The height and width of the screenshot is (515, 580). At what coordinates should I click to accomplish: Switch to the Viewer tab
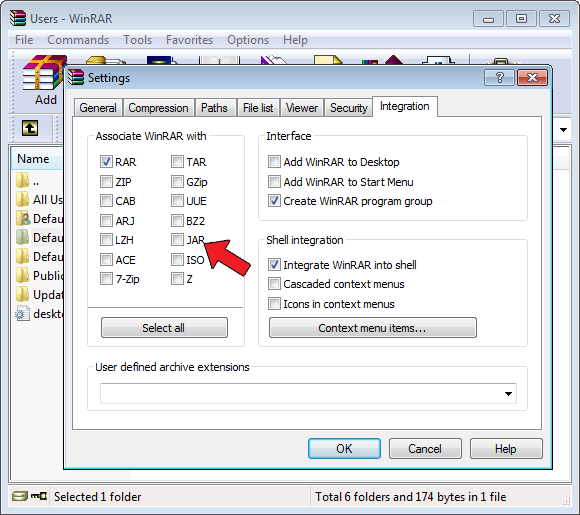click(x=302, y=108)
